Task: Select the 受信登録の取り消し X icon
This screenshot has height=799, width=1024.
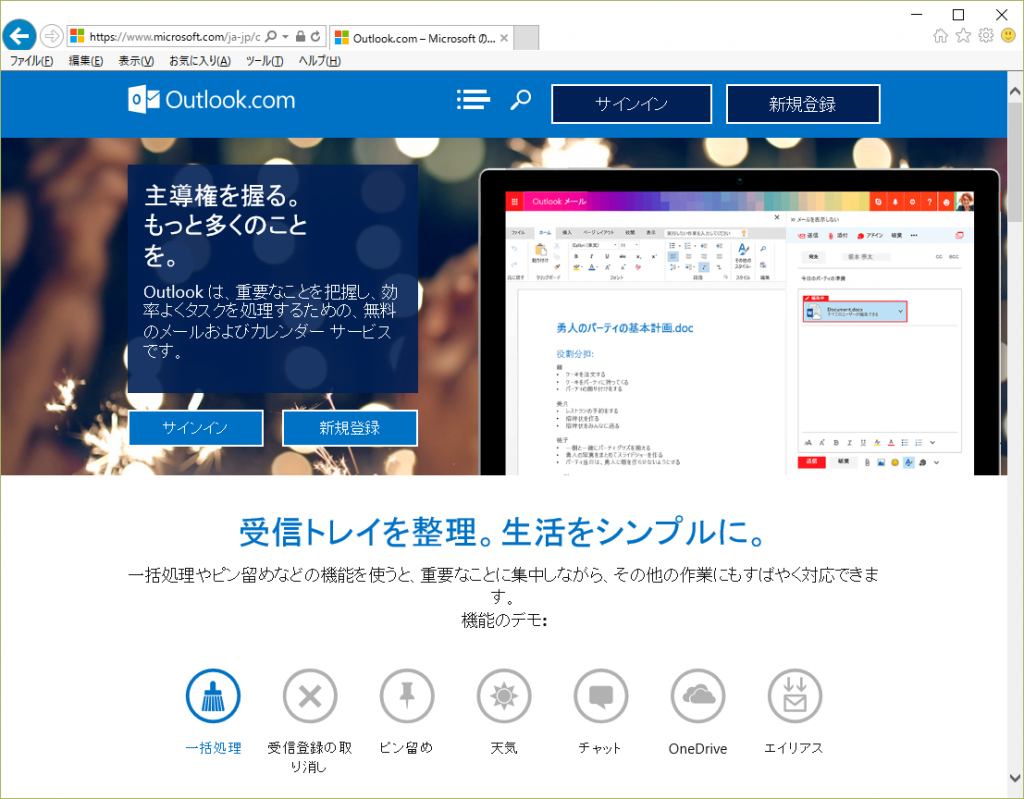Action: click(x=310, y=696)
